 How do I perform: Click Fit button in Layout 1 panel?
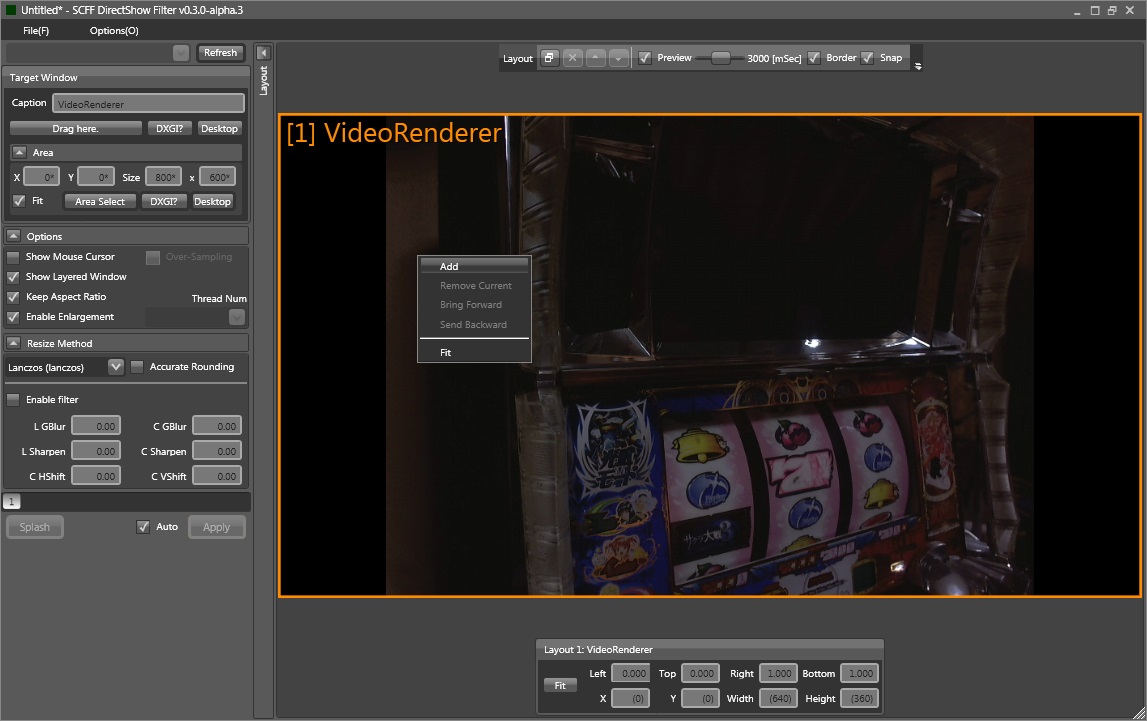pyautogui.click(x=560, y=685)
